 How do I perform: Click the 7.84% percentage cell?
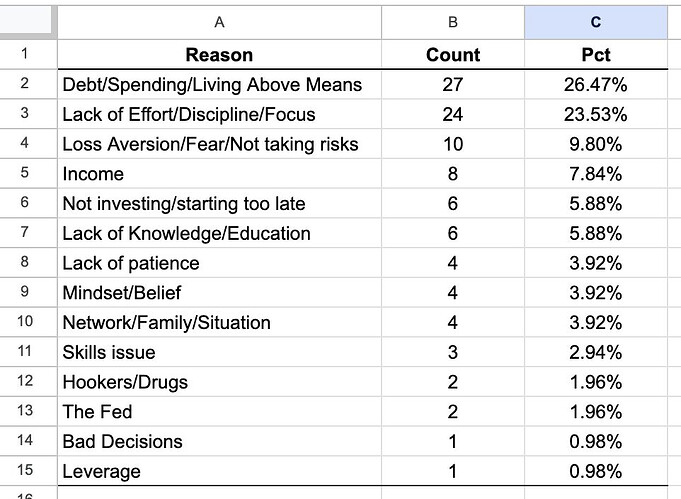596,174
